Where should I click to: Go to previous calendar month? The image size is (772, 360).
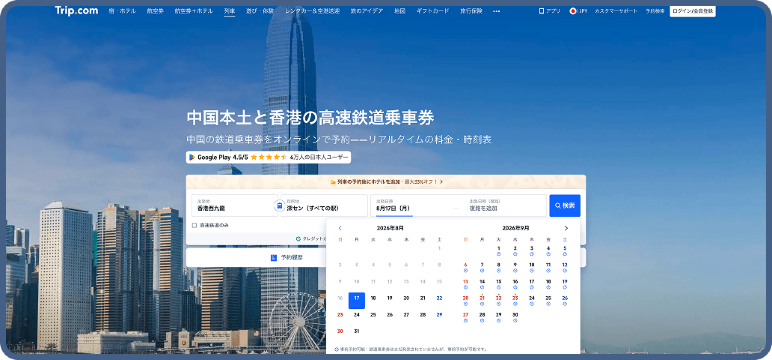[340, 228]
